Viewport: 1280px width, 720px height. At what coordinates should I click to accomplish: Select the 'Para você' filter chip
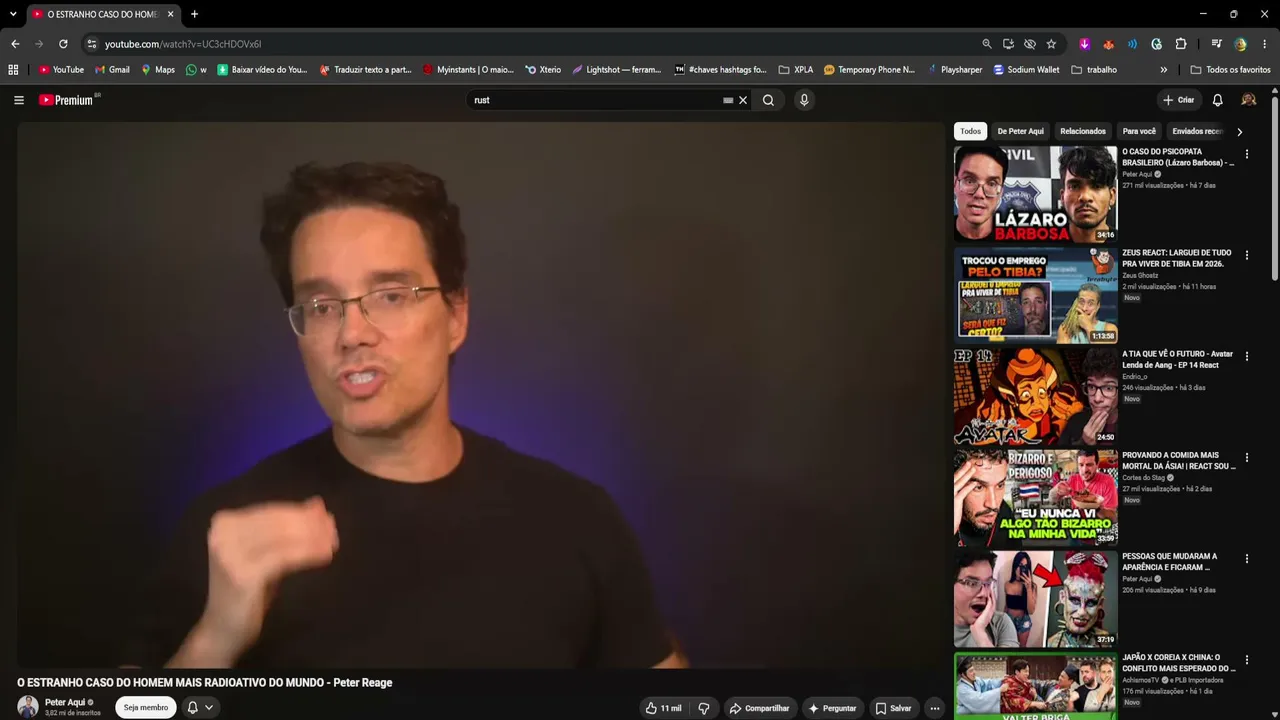pos(1139,131)
